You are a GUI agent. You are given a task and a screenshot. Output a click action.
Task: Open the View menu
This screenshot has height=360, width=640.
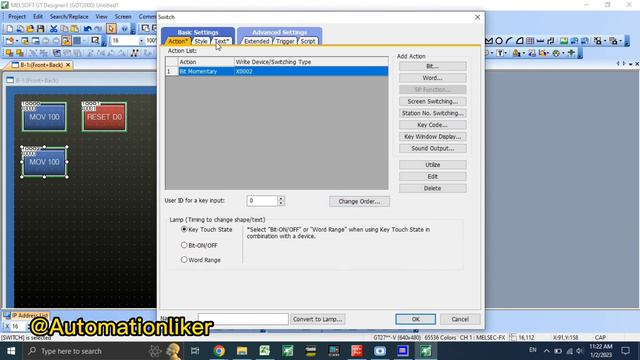pos(101,17)
